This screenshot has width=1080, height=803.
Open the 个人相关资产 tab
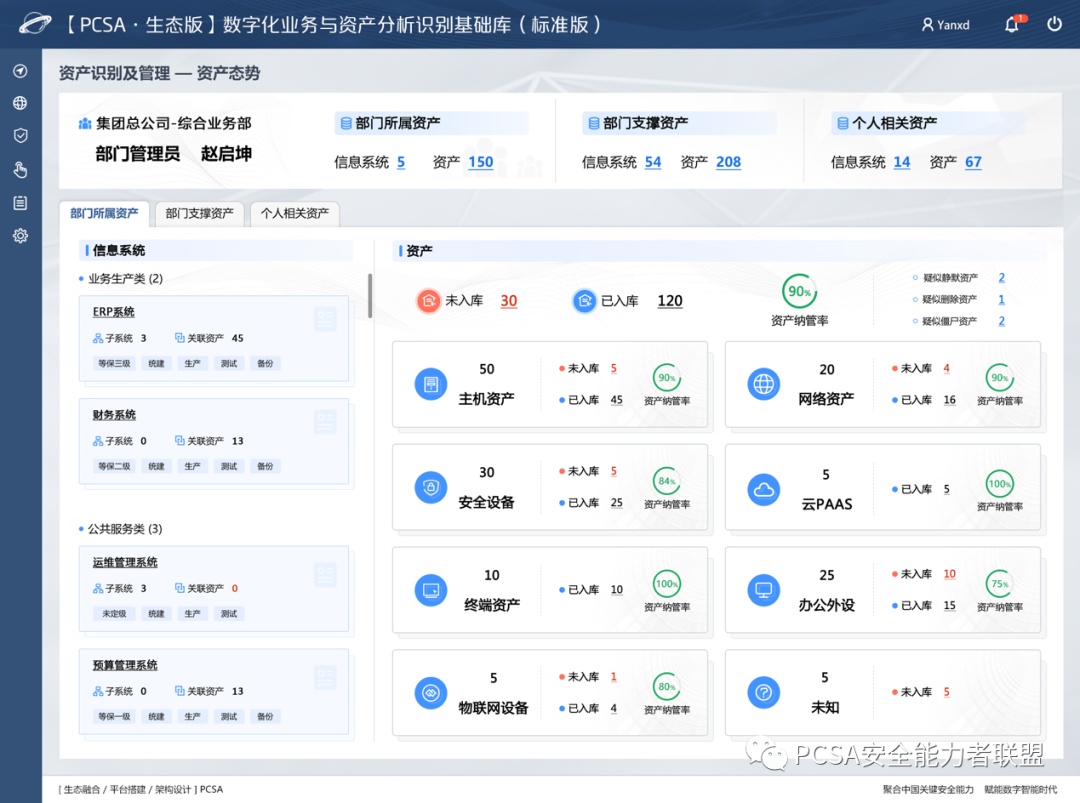tap(295, 213)
